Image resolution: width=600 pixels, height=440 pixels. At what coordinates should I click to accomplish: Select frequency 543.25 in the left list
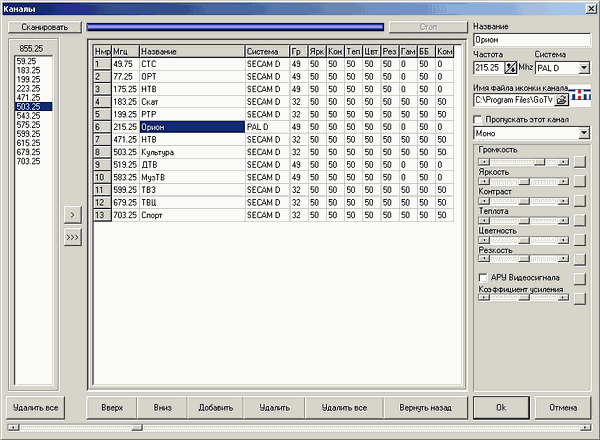(33, 116)
